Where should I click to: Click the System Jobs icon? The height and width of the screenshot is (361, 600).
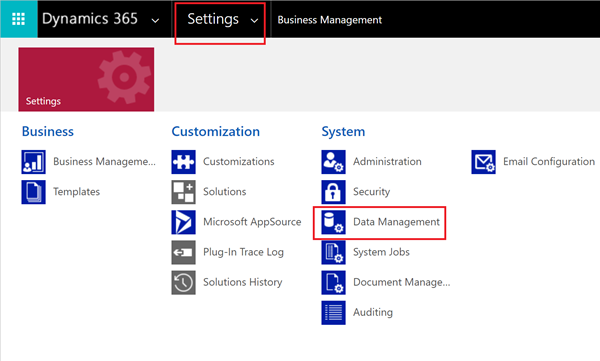point(333,252)
